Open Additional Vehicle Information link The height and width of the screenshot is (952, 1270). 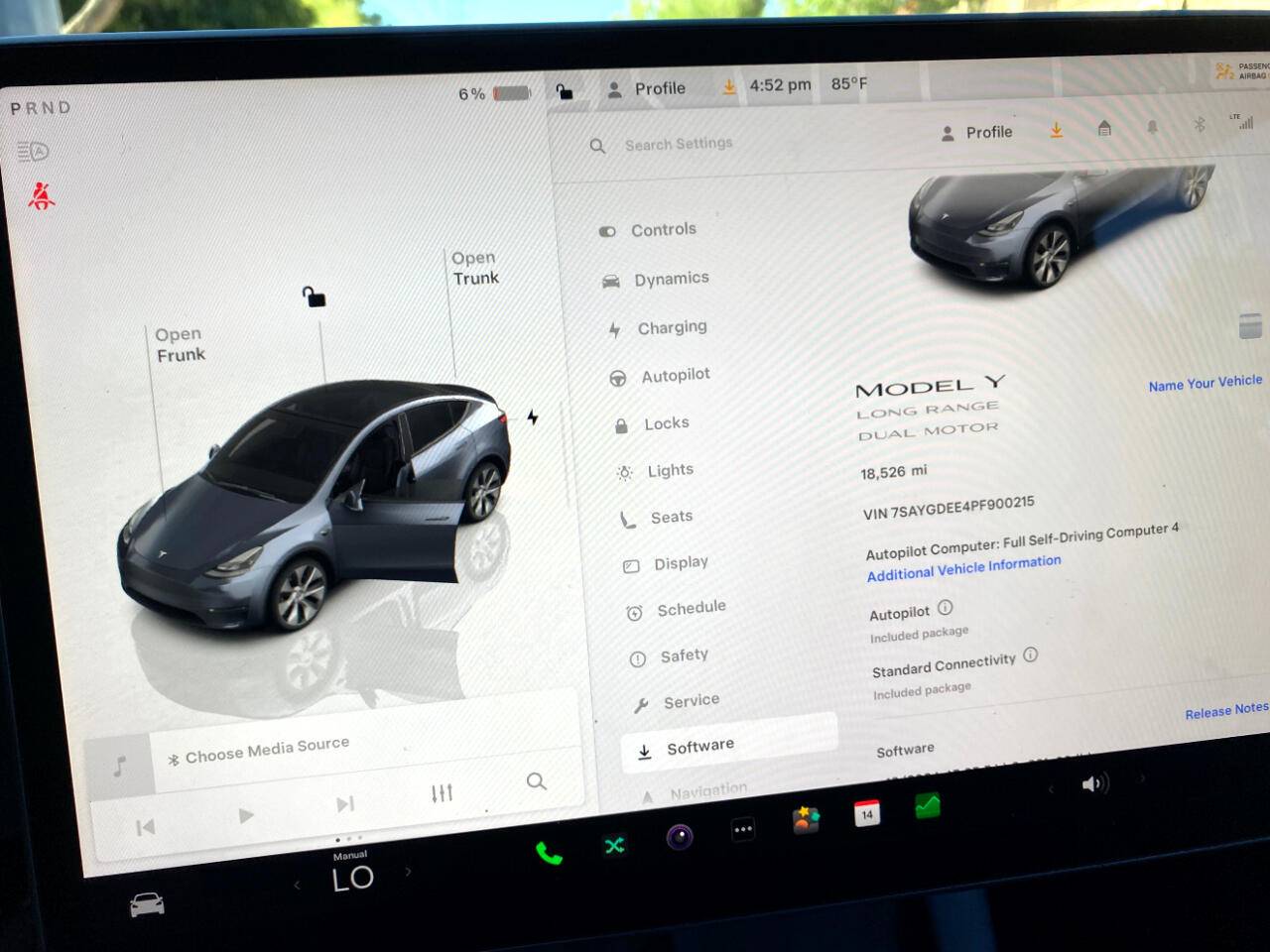(x=963, y=567)
